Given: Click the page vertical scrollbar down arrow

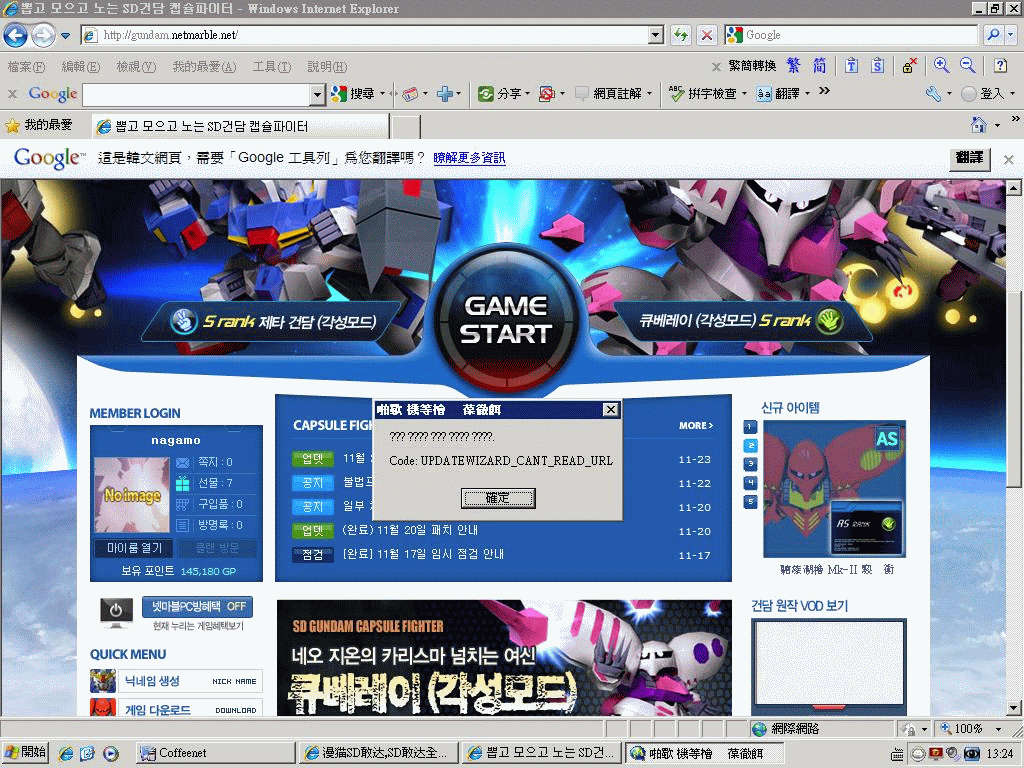Looking at the screenshot, I should pos(1014,707).
